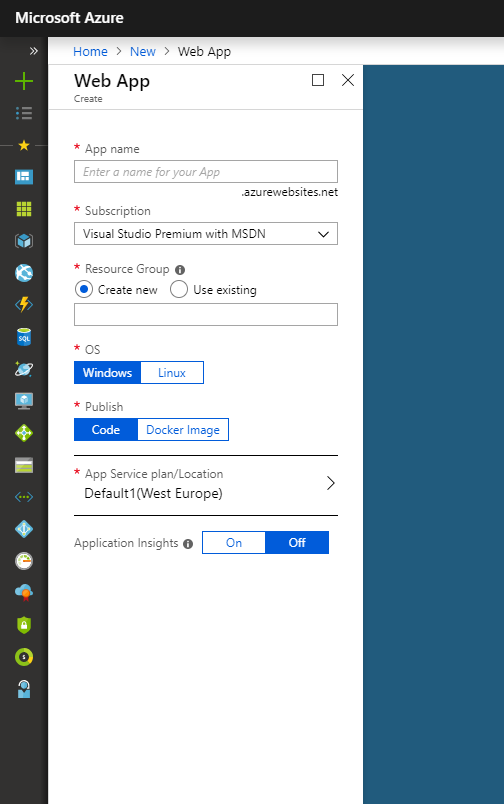
Task: Click the yellow Favorites star icon
Action: click(x=24, y=146)
